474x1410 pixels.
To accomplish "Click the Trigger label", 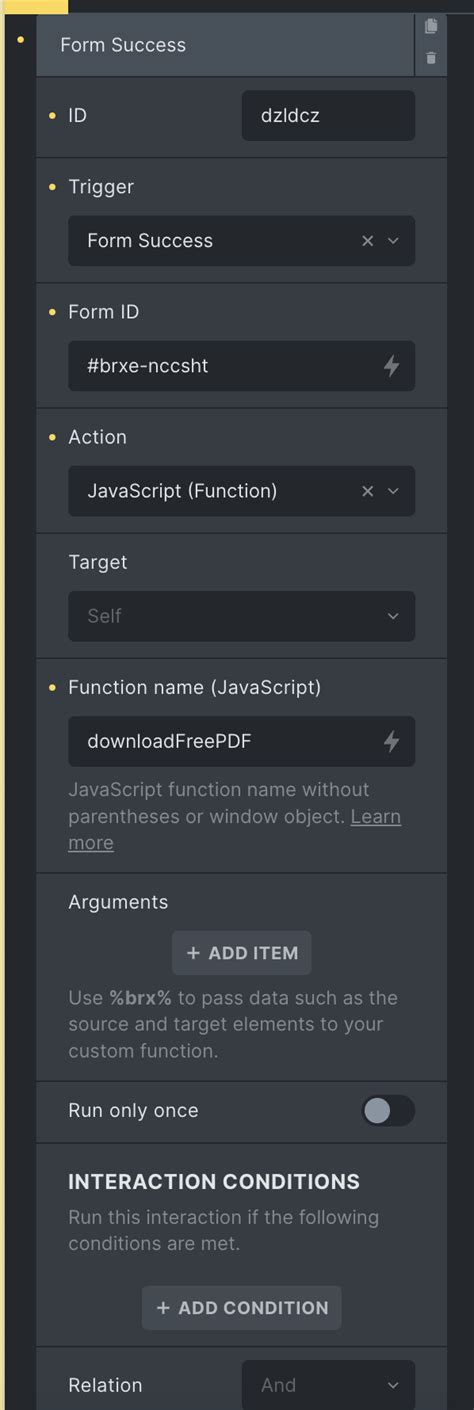I will (101, 187).
